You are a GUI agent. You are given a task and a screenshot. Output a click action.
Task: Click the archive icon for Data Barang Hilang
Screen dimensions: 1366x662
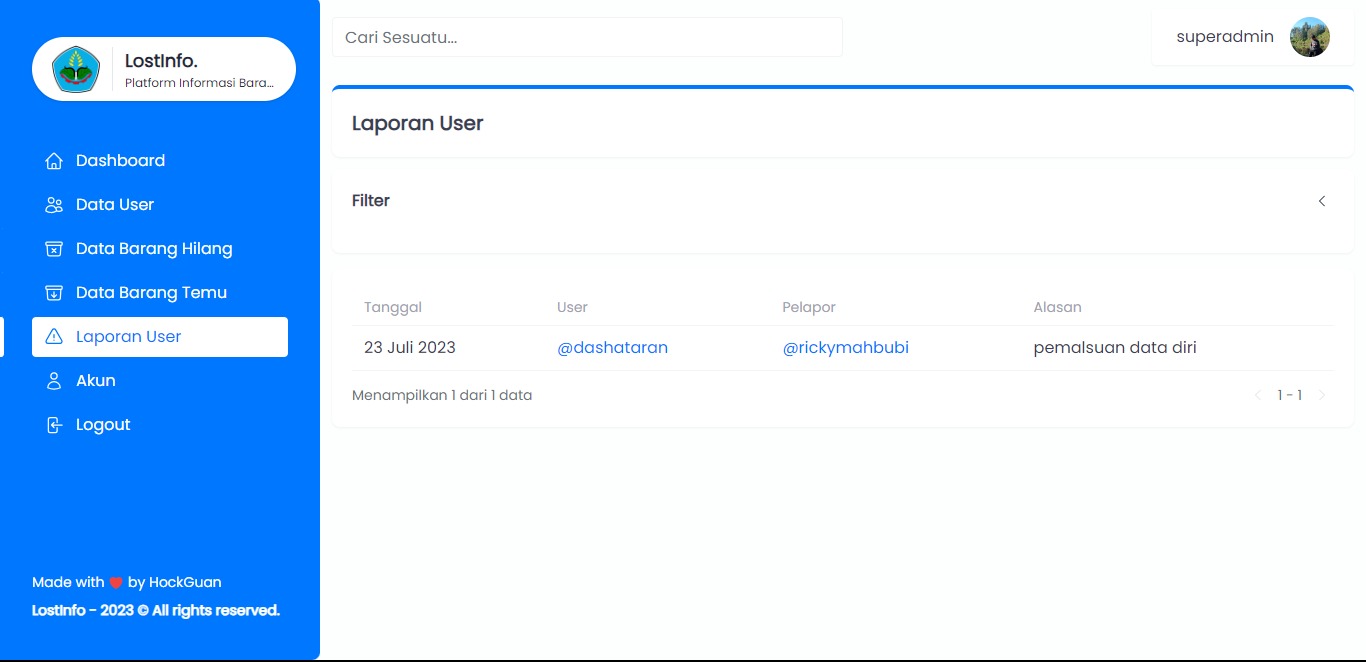pyautogui.click(x=54, y=249)
